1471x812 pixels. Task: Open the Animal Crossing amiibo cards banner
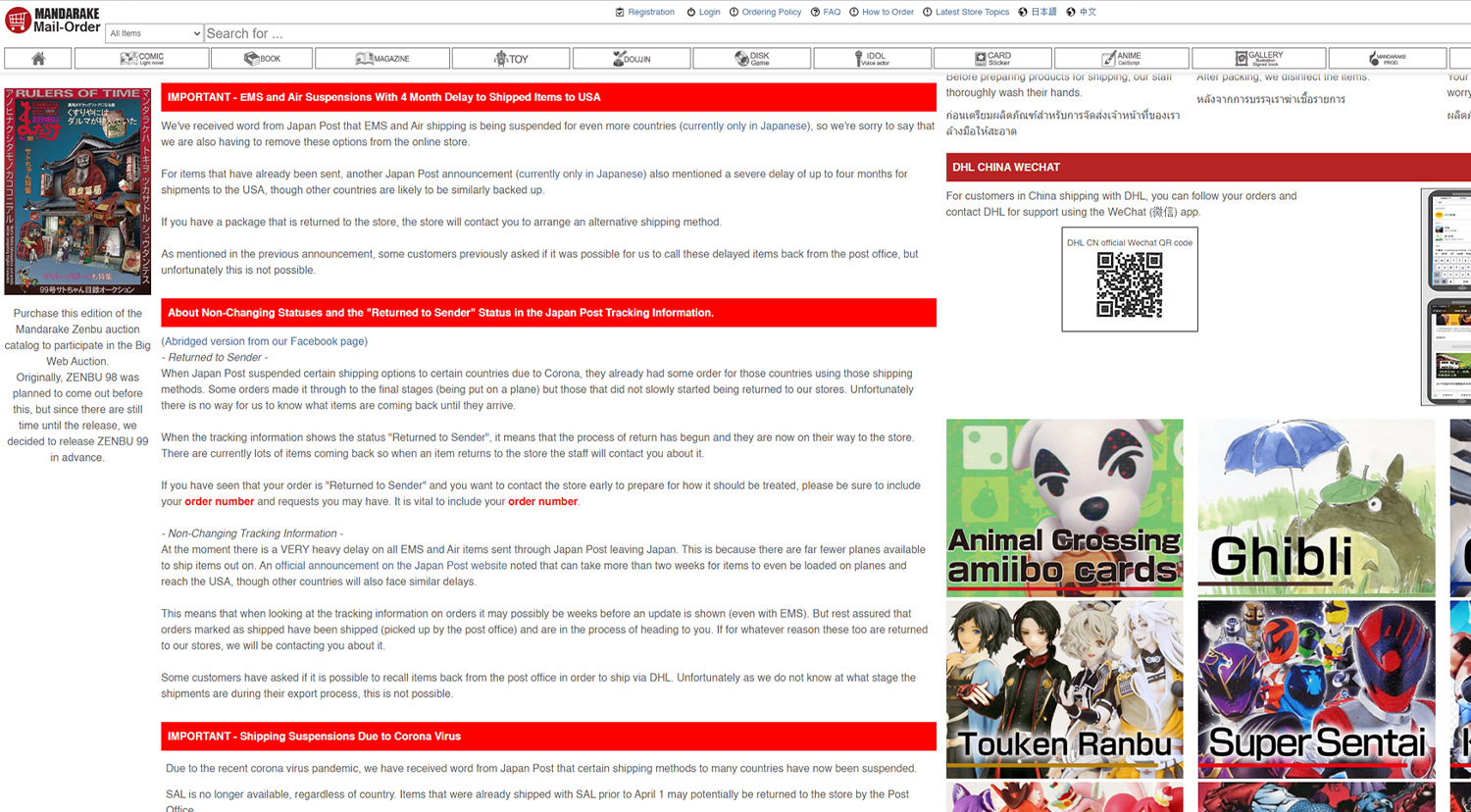coord(1065,508)
